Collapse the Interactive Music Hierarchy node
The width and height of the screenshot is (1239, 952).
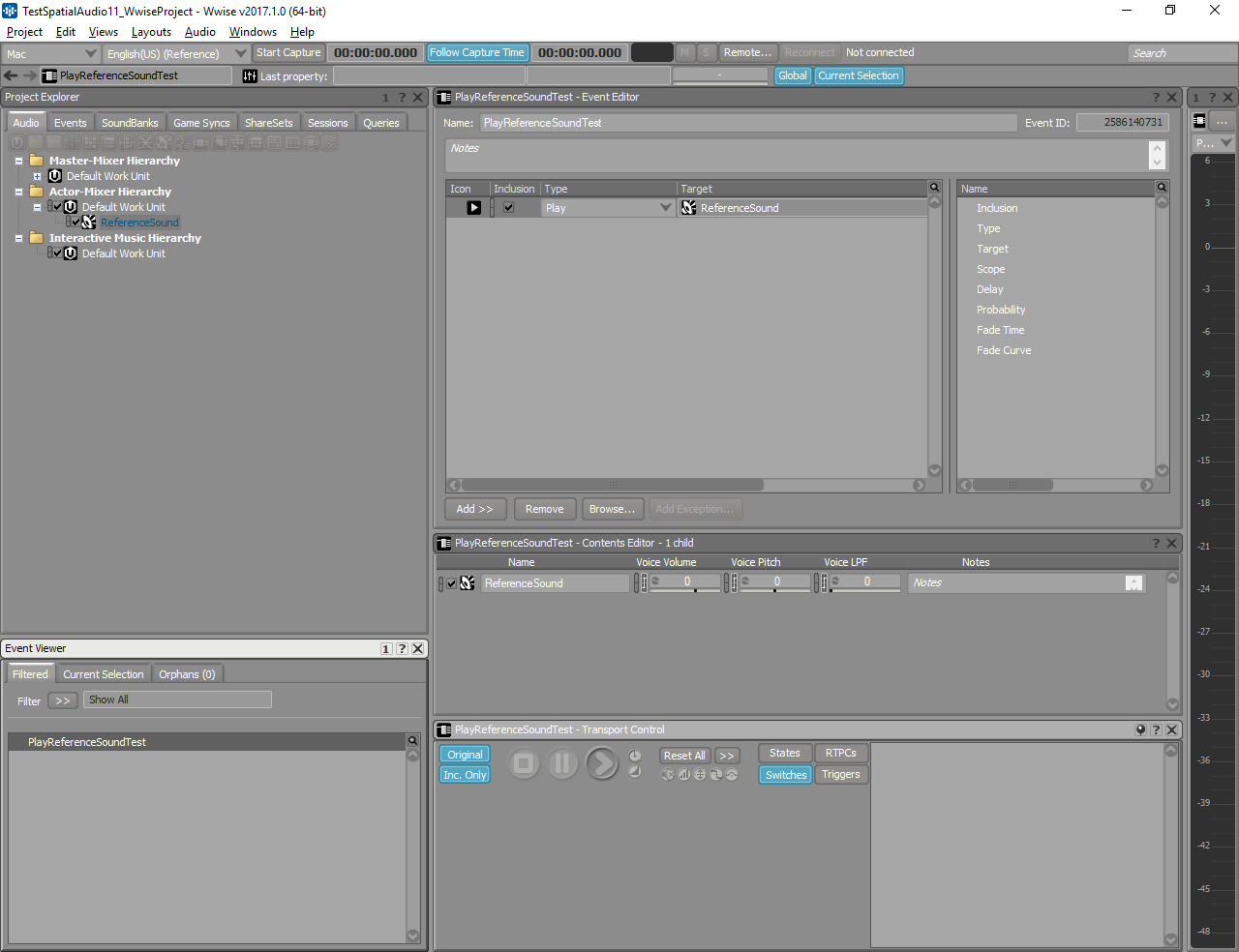(x=18, y=238)
